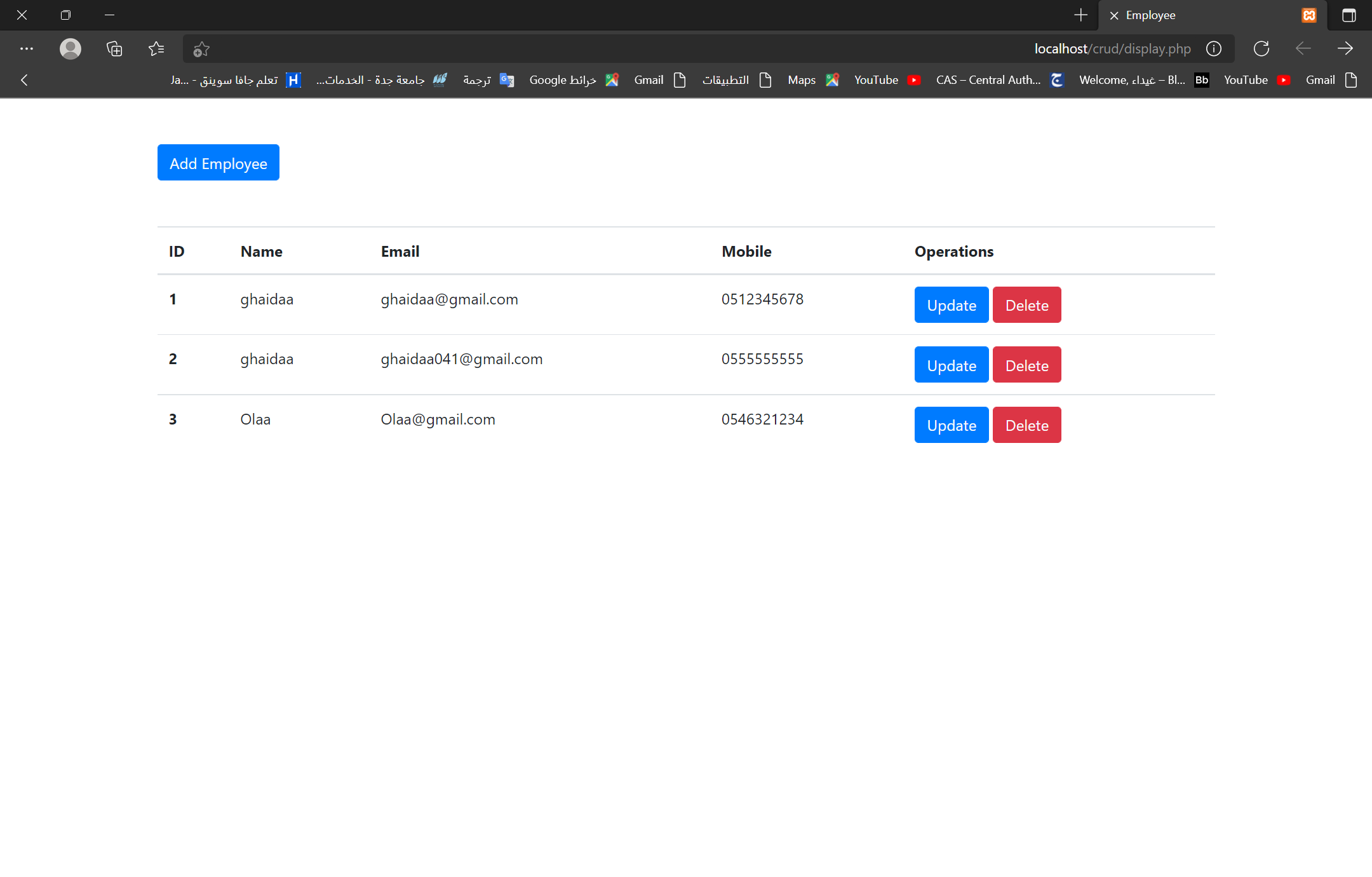Expand hidden bookmarks with the left chevron

pyautogui.click(x=24, y=79)
